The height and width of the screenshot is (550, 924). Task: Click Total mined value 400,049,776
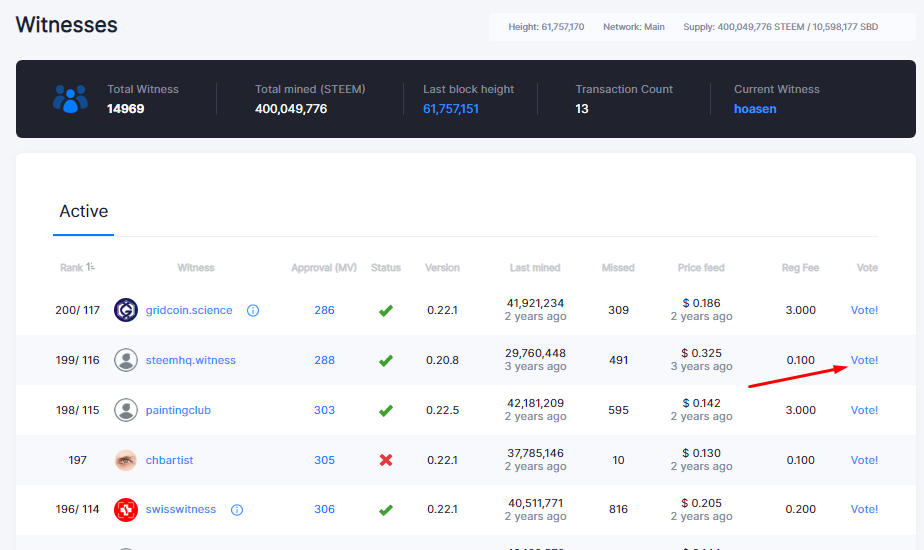tap(291, 109)
